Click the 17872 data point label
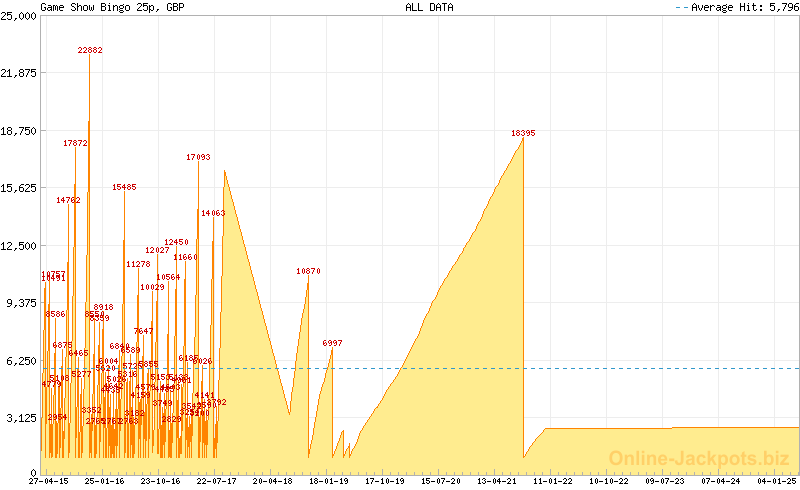 coord(75,143)
